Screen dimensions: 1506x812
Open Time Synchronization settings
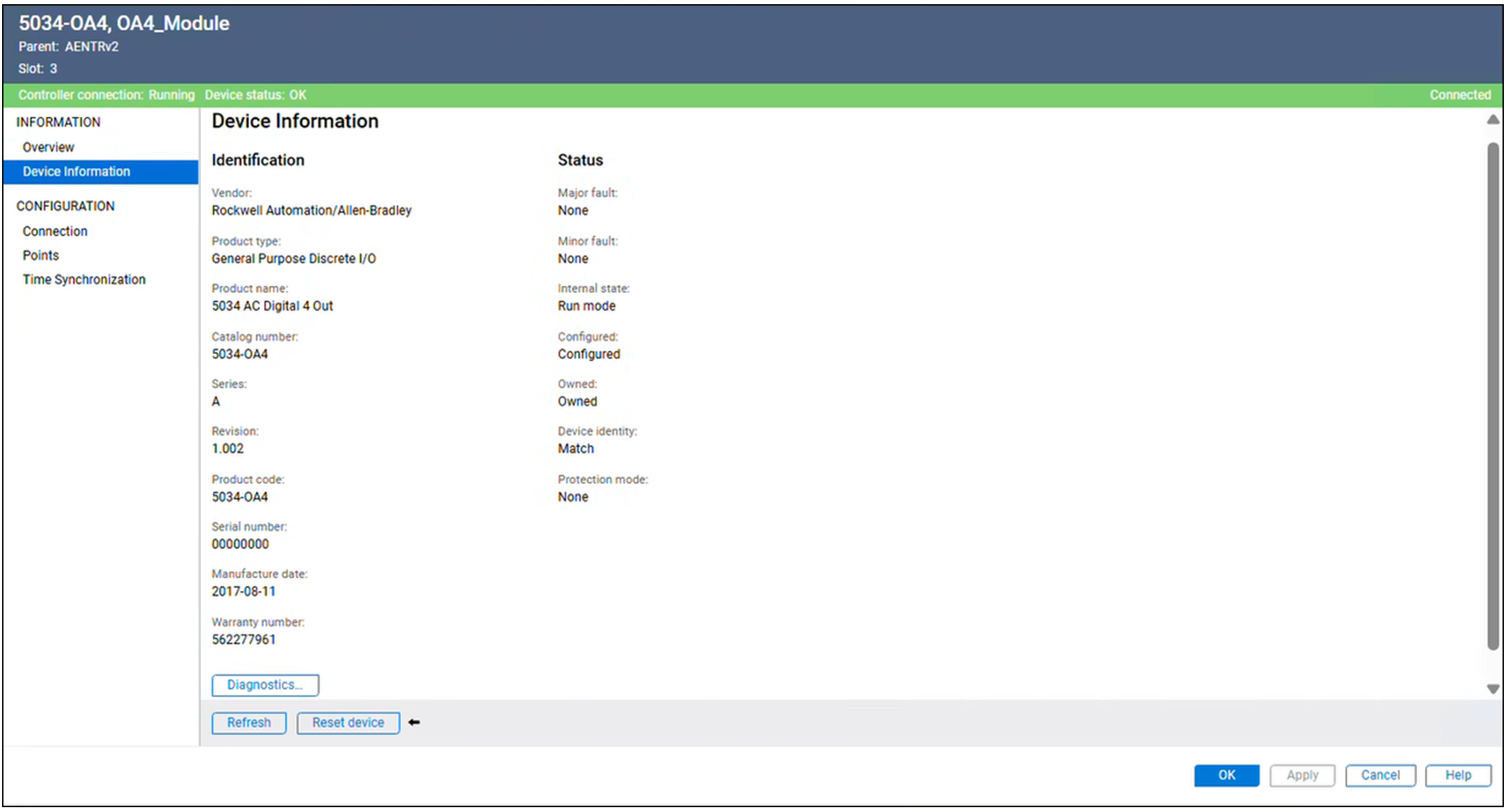[84, 280]
